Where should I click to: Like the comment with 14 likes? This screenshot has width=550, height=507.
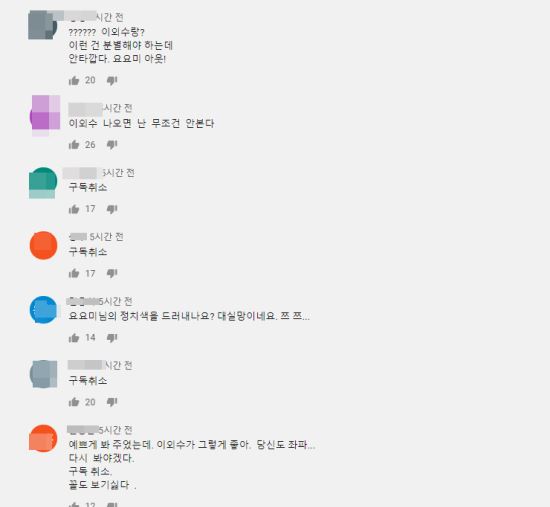pos(74,338)
